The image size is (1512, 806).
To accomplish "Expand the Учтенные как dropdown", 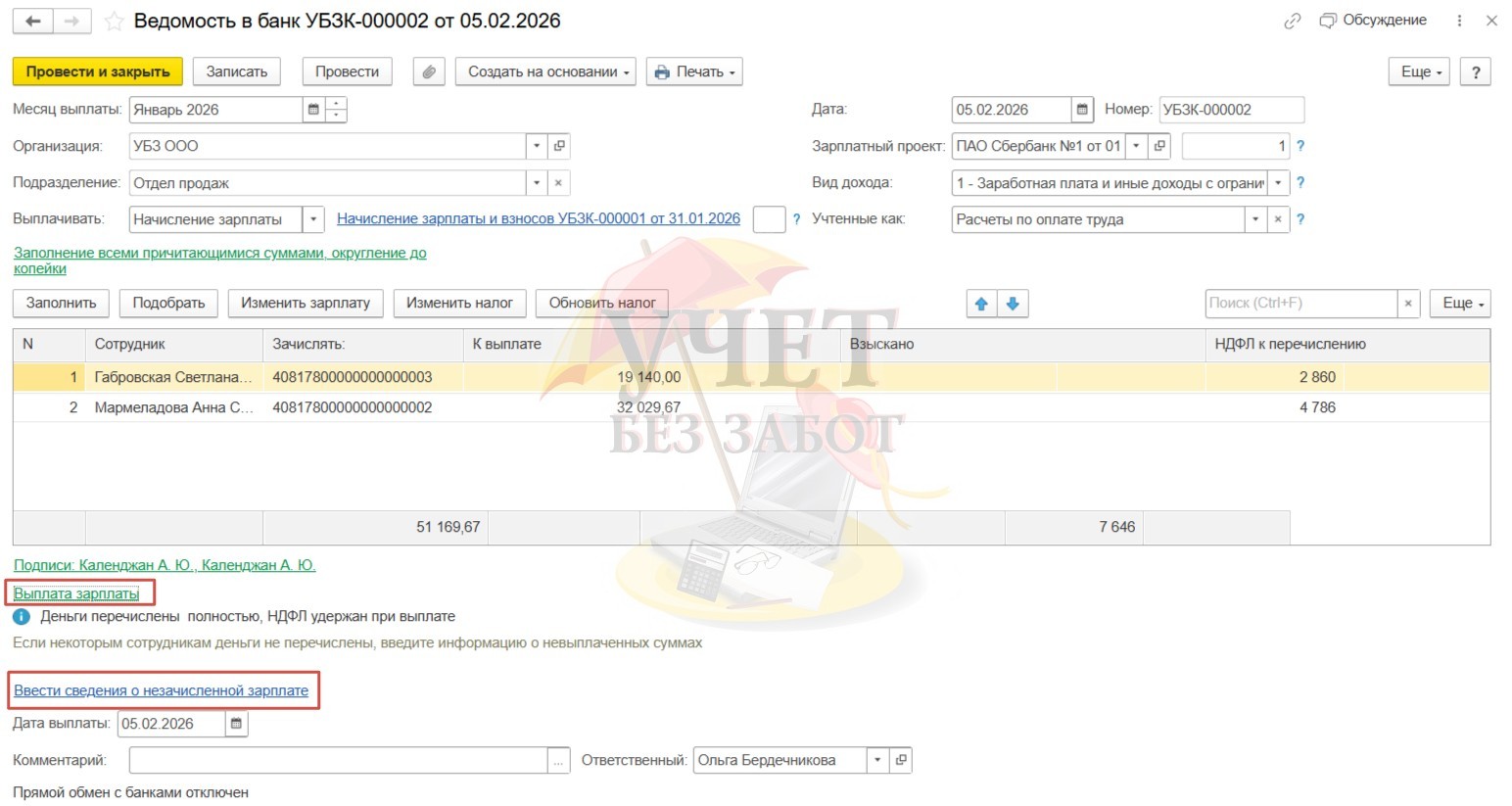I will click(1255, 219).
